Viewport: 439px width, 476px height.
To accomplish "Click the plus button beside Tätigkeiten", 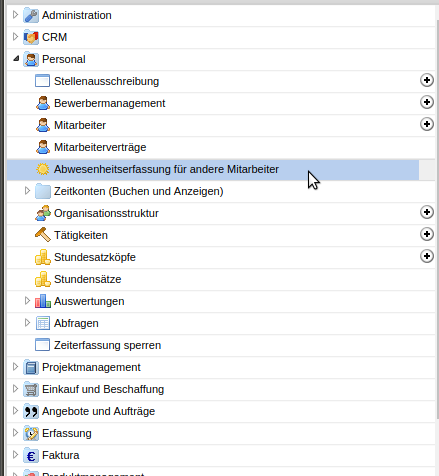I will [x=427, y=234].
